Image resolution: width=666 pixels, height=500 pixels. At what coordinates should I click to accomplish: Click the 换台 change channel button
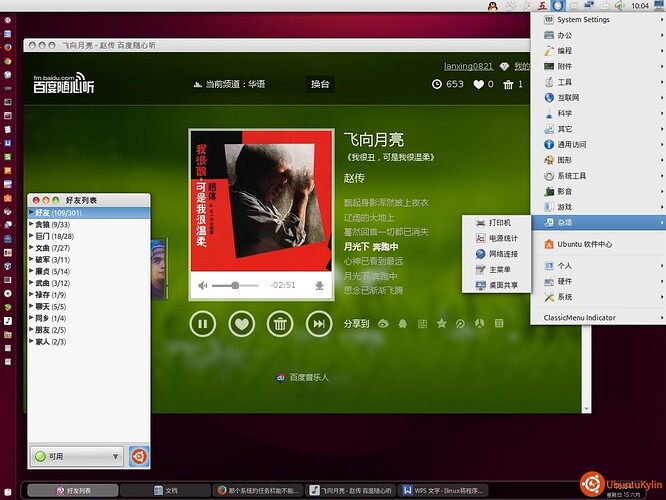coord(319,84)
